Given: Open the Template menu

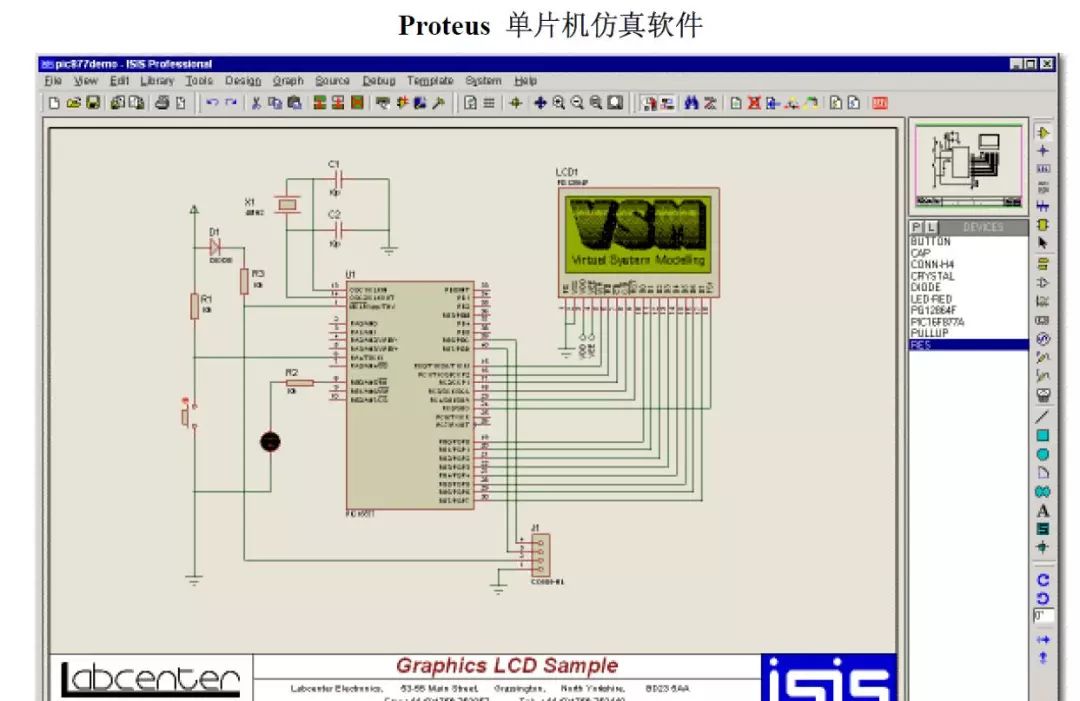Looking at the screenshot, I should tap(430, 81).
